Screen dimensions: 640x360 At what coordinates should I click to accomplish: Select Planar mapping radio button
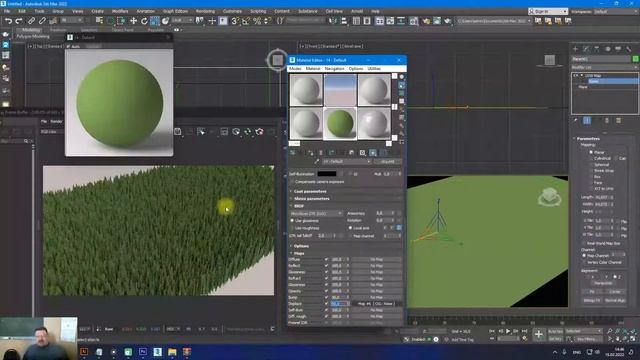[591, 152]
